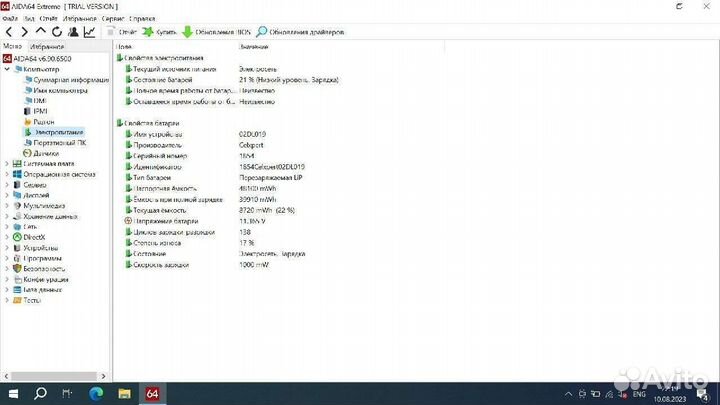
Task: Expand the Системная плата node
Action: click(x=7, y=163)
